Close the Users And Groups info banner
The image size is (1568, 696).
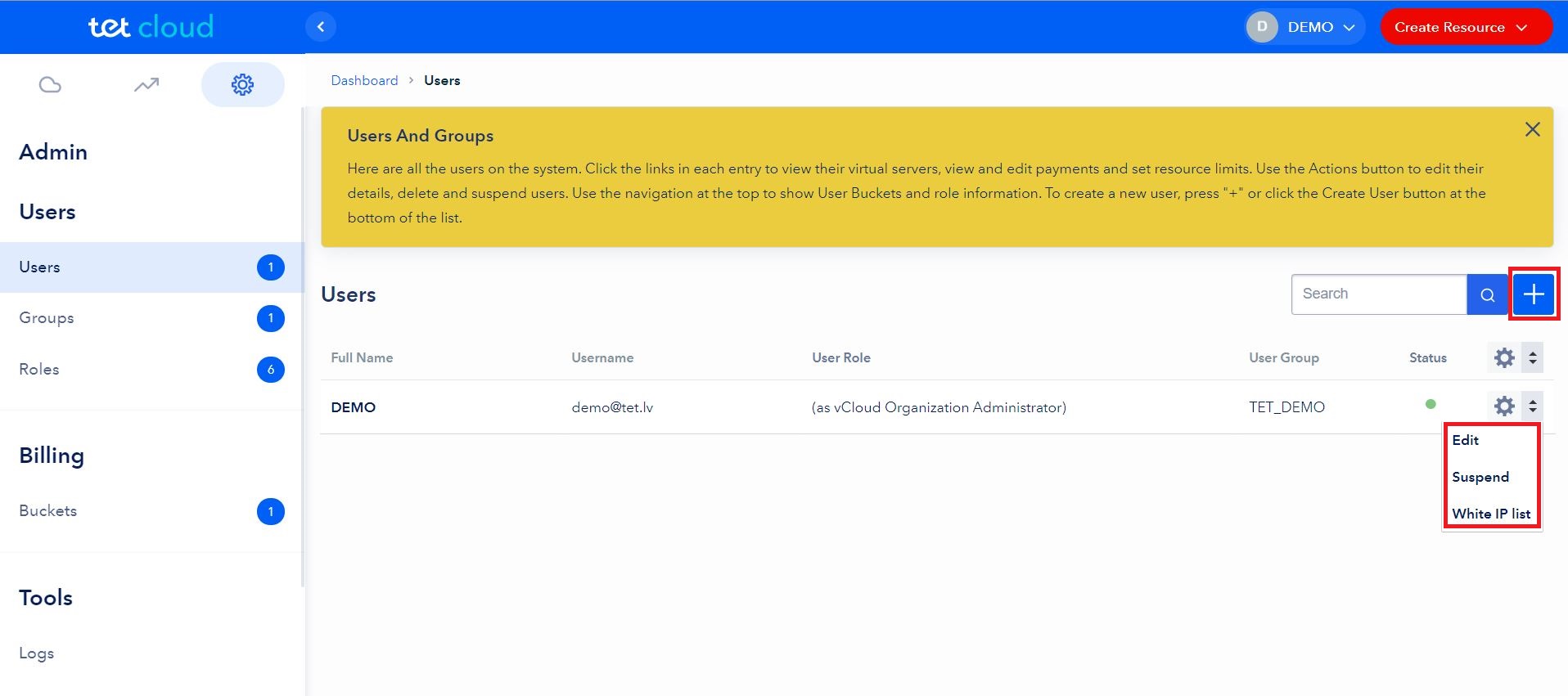tap(1533, 129)
